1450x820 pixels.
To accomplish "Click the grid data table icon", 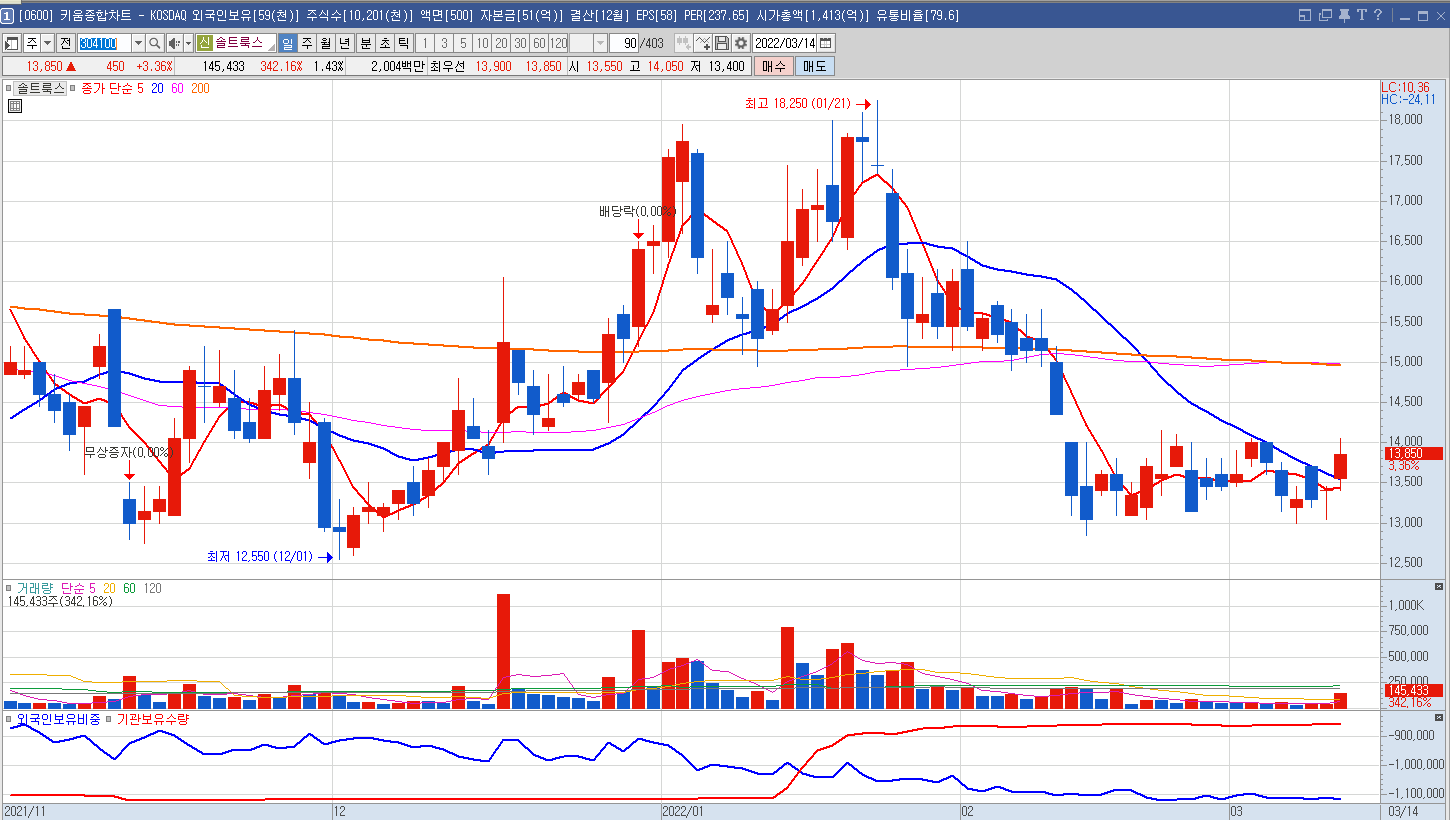I will pos(15,106).
